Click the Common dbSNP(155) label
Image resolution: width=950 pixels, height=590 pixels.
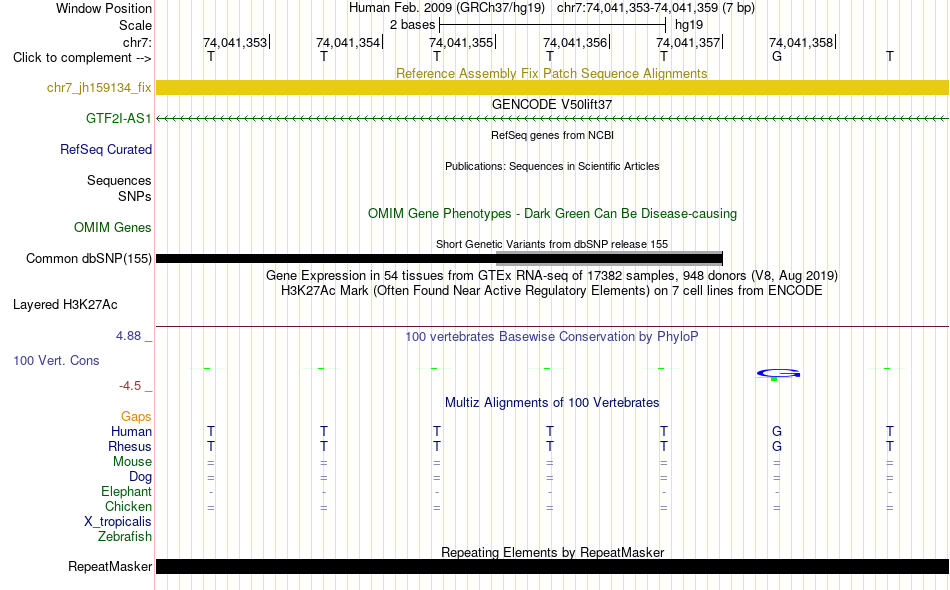(88, 259)
